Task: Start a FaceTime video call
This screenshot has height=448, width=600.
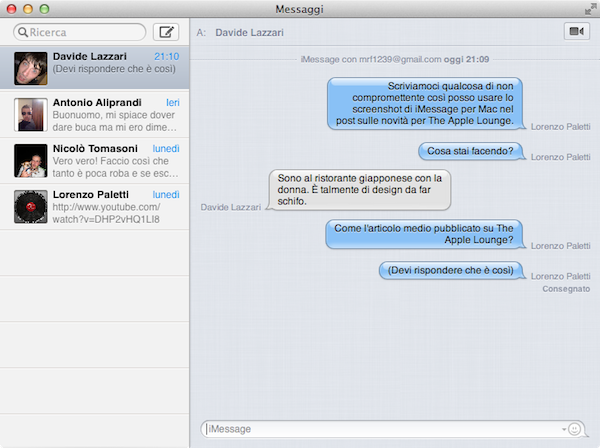Action: tap(577, 31)
